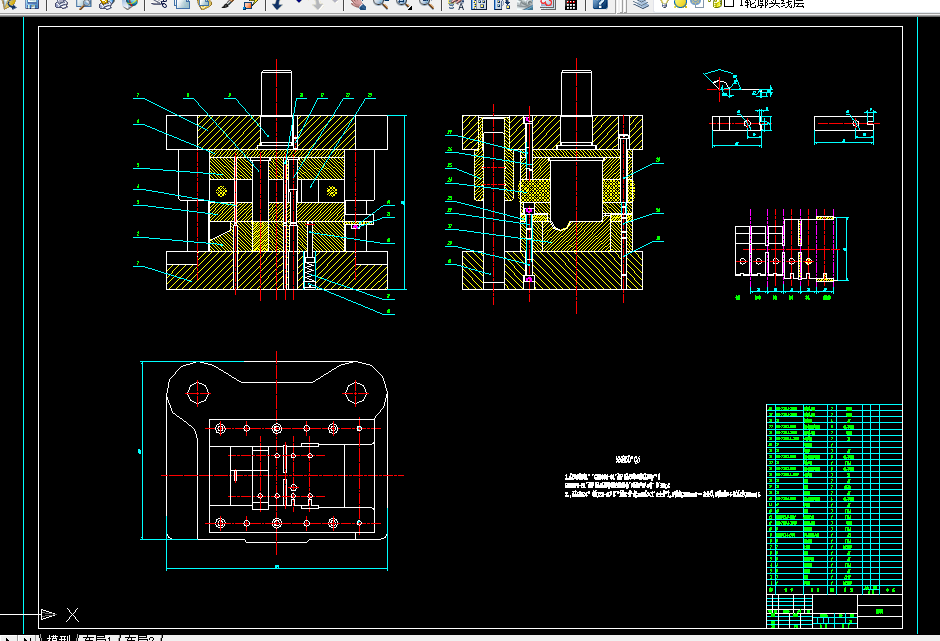
Task: Open the Block Editor tool
Action: pyautogui.click(x=251, y=4)
